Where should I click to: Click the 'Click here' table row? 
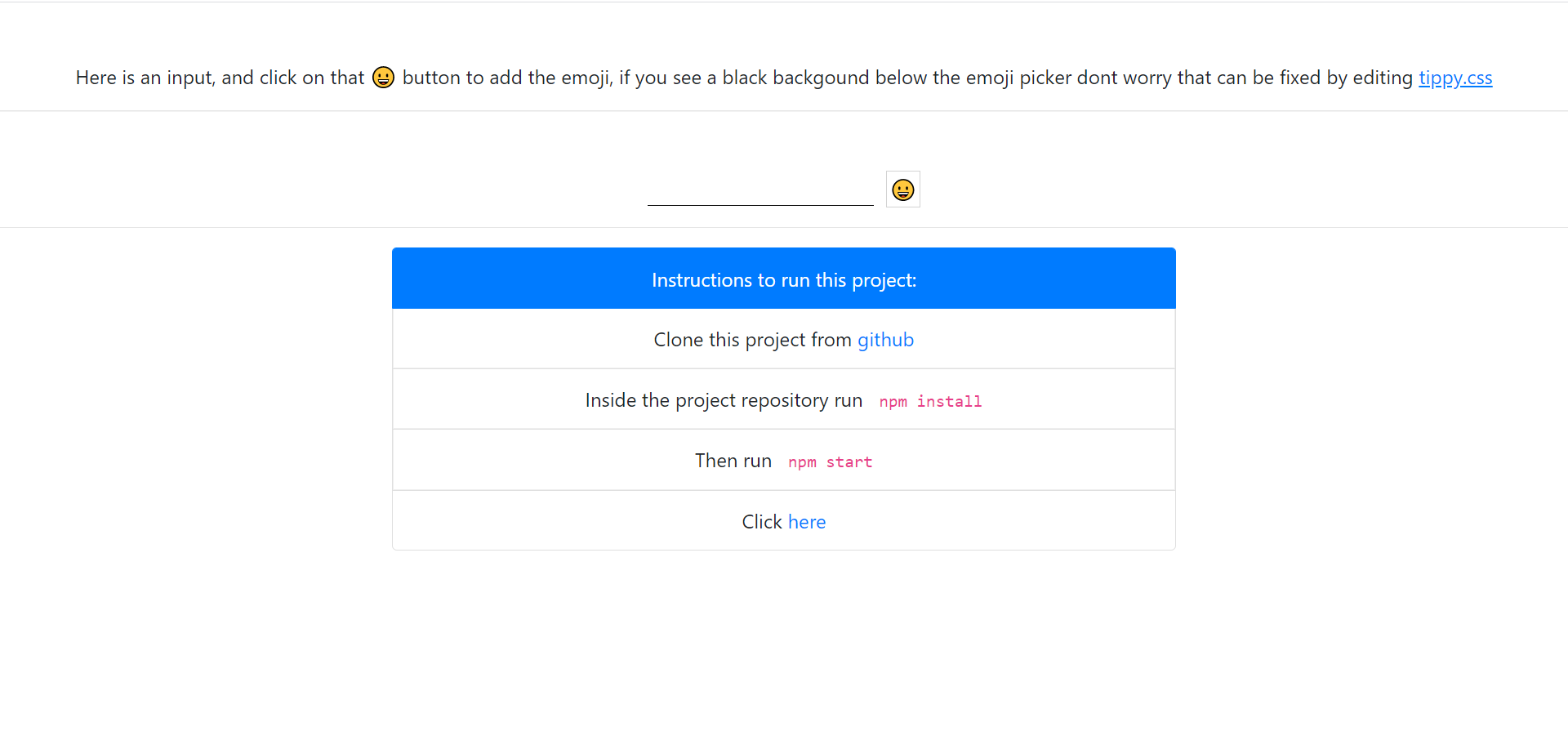(783, 520)
